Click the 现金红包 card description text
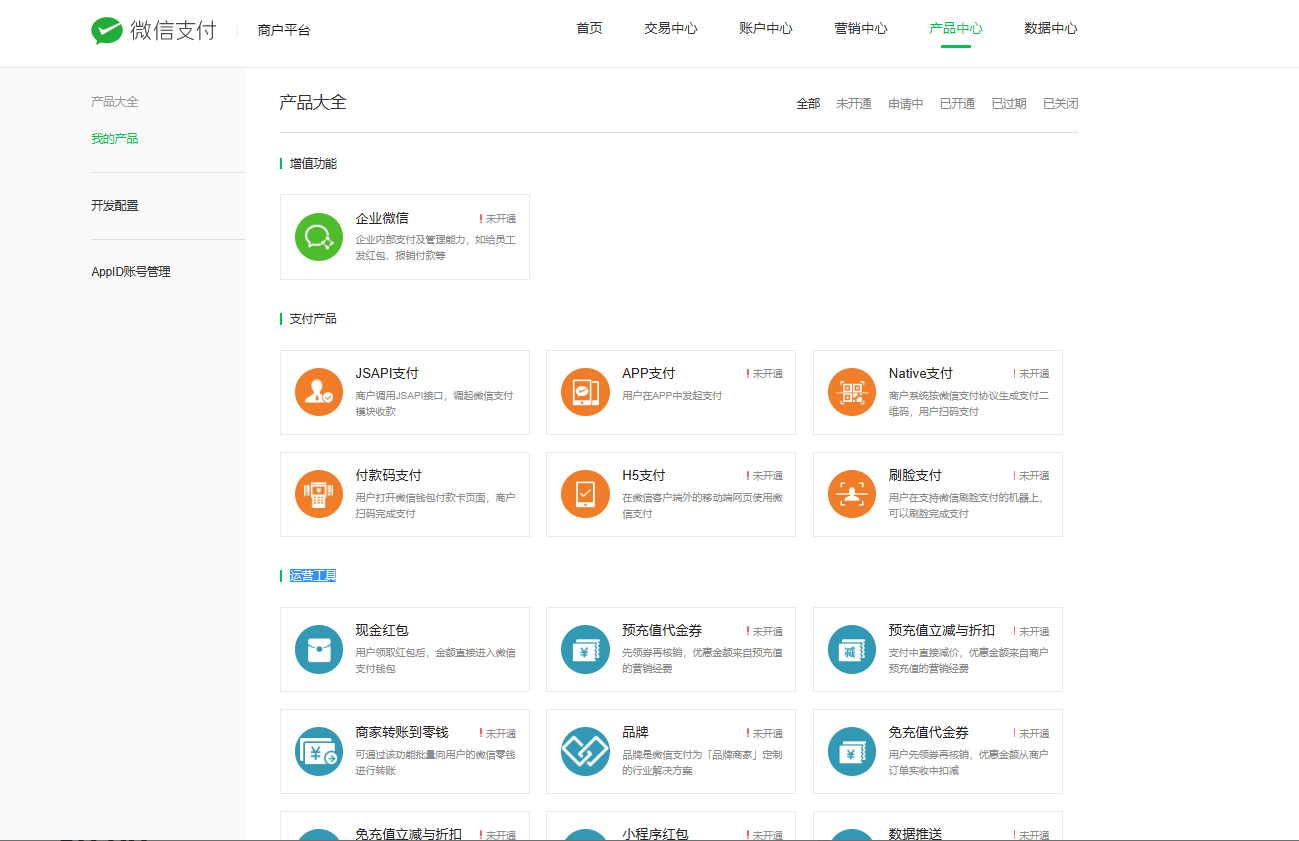The height and width of the screenshot is (841, 1299). (436, 660)
